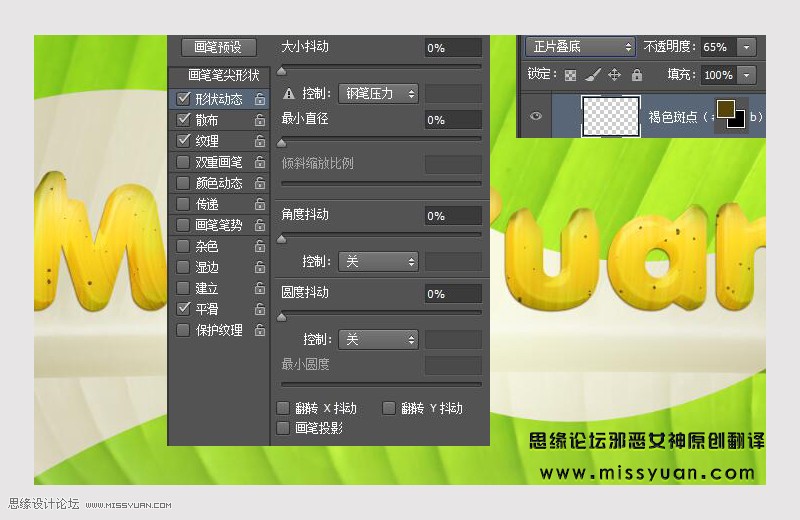Click the 最小直径 percentage field
Viewport: 800px width, 520px height.
453,120
